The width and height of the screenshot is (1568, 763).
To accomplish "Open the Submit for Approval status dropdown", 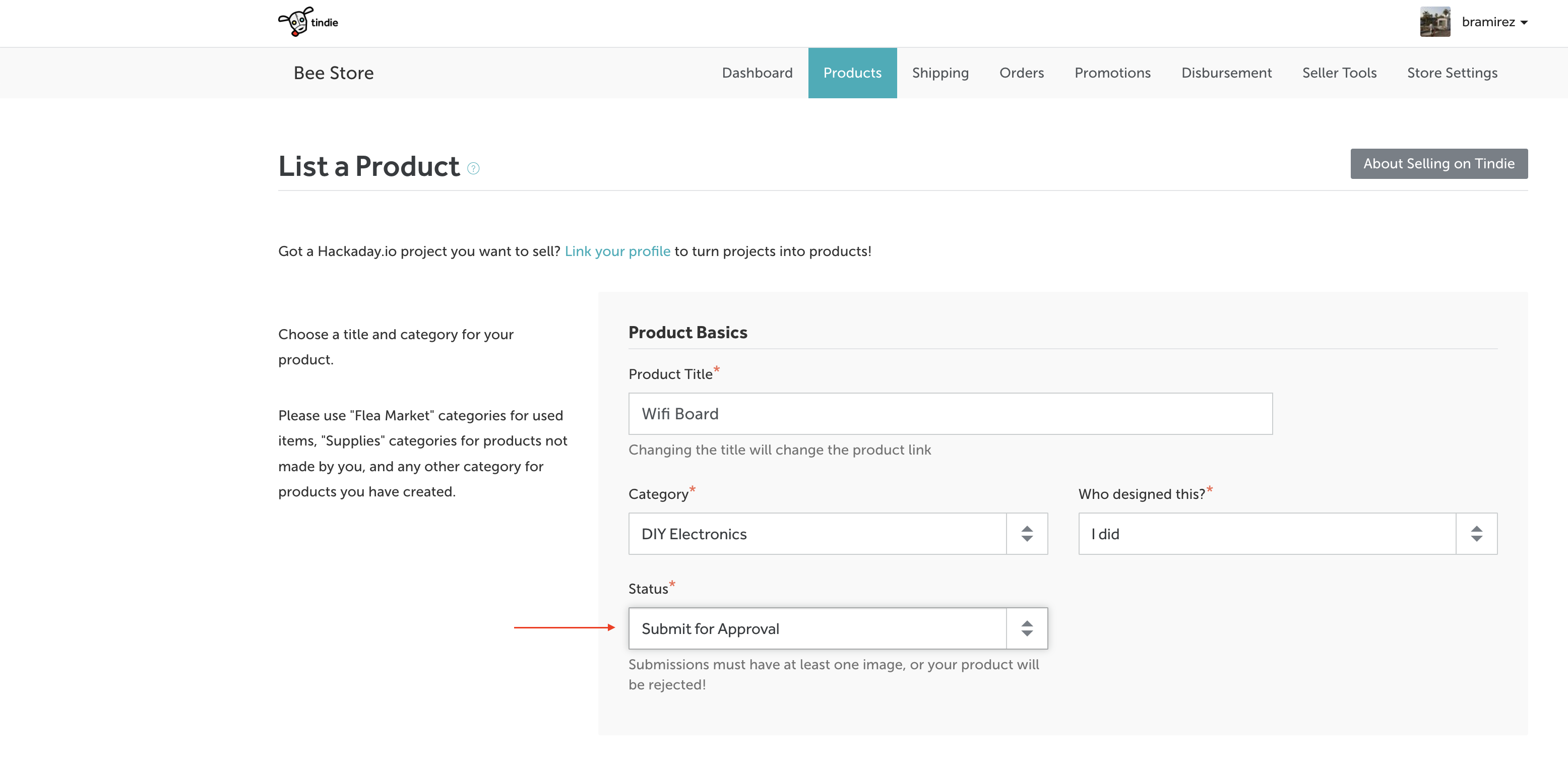I will tap(817, 628).
